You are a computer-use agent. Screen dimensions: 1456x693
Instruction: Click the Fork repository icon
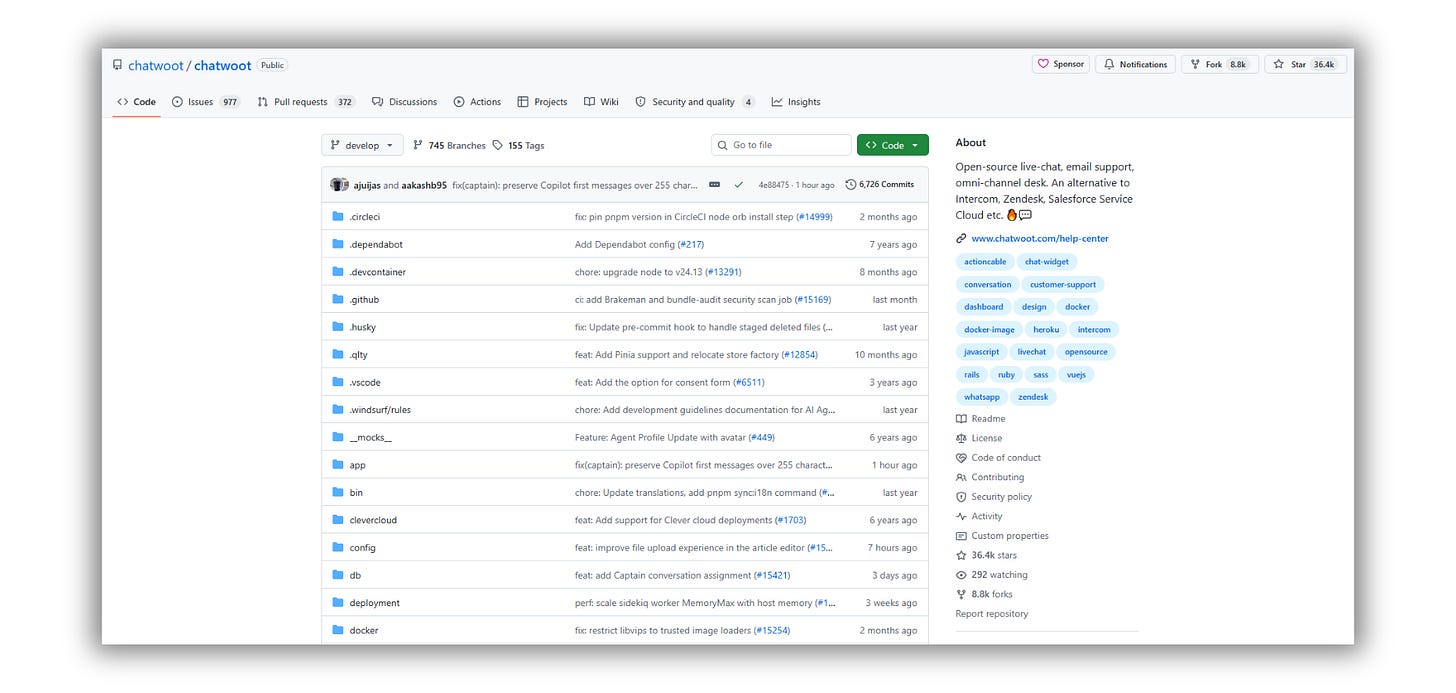pos(1196,64)
